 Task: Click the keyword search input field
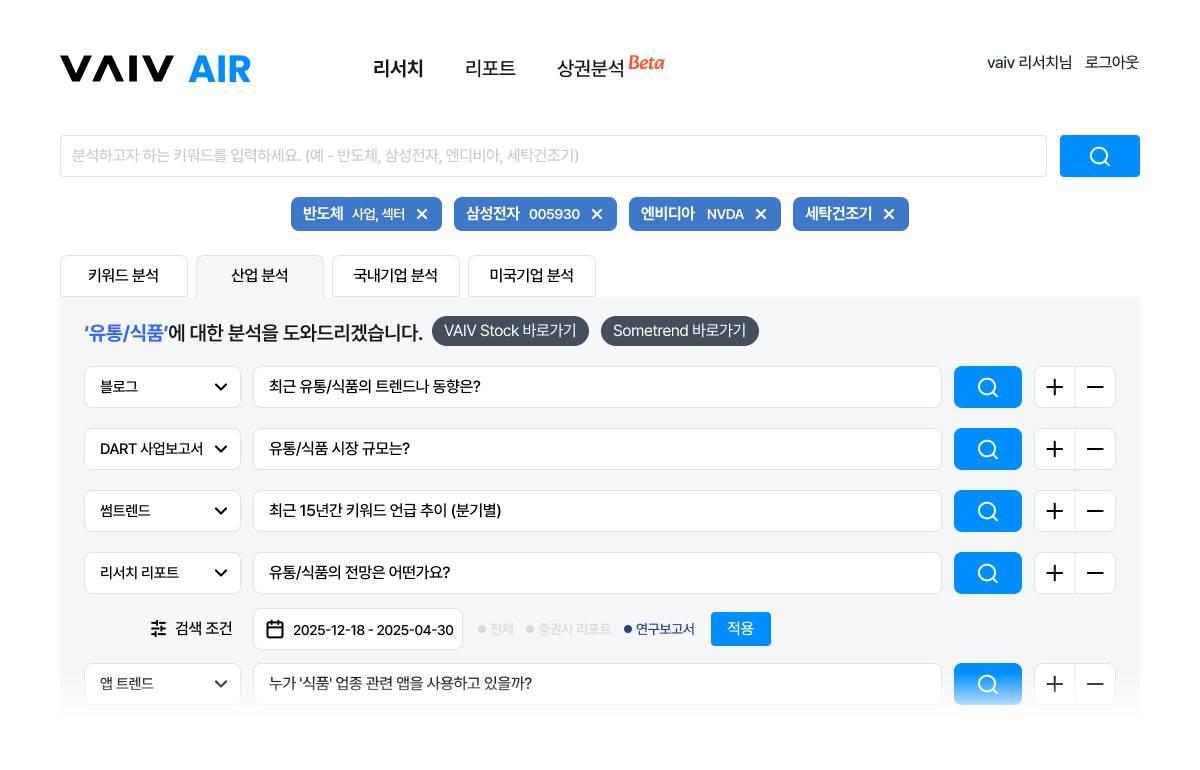[552, 156]
